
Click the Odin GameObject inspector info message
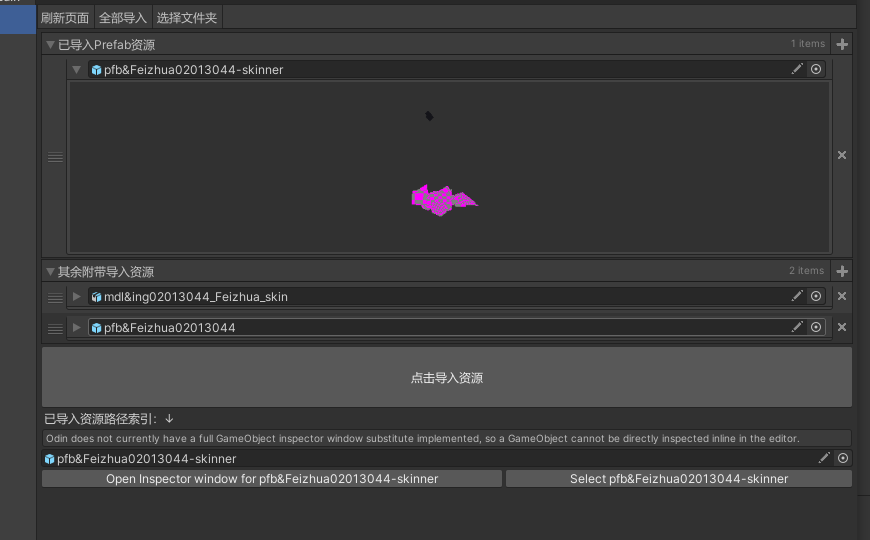click(x=447, y=438)
